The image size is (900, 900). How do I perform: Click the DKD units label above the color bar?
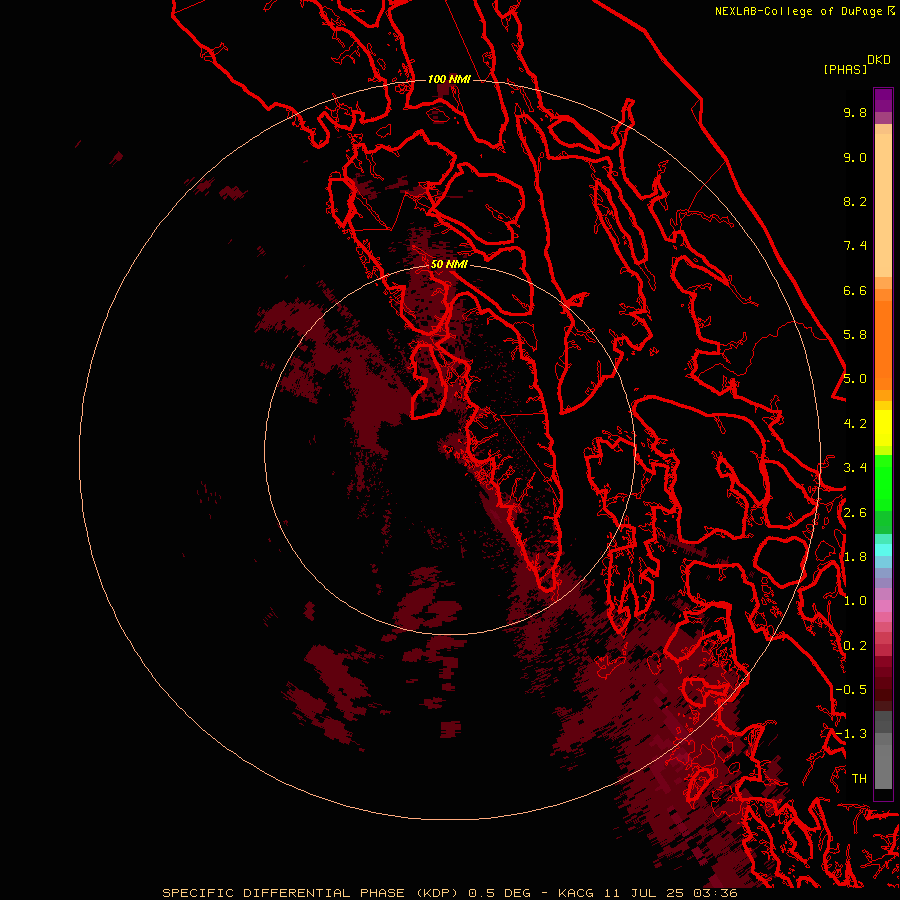(879, 60)
